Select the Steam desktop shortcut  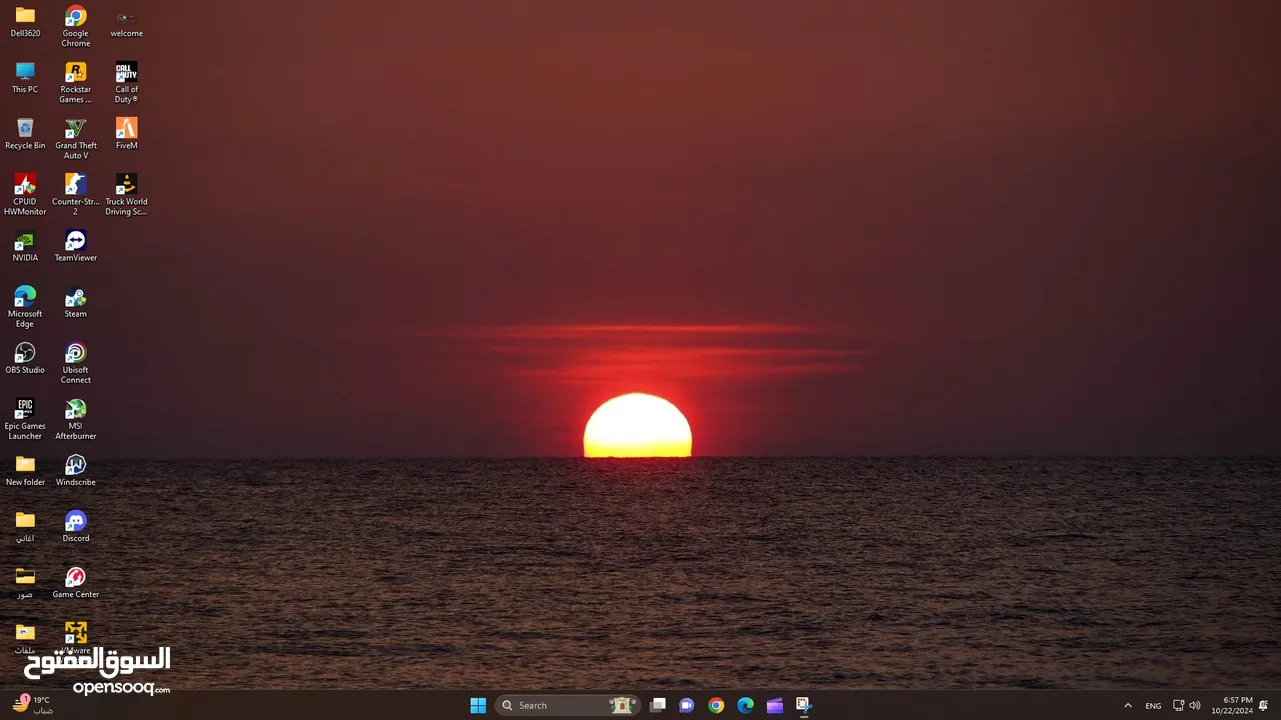[x=76, y=302]
